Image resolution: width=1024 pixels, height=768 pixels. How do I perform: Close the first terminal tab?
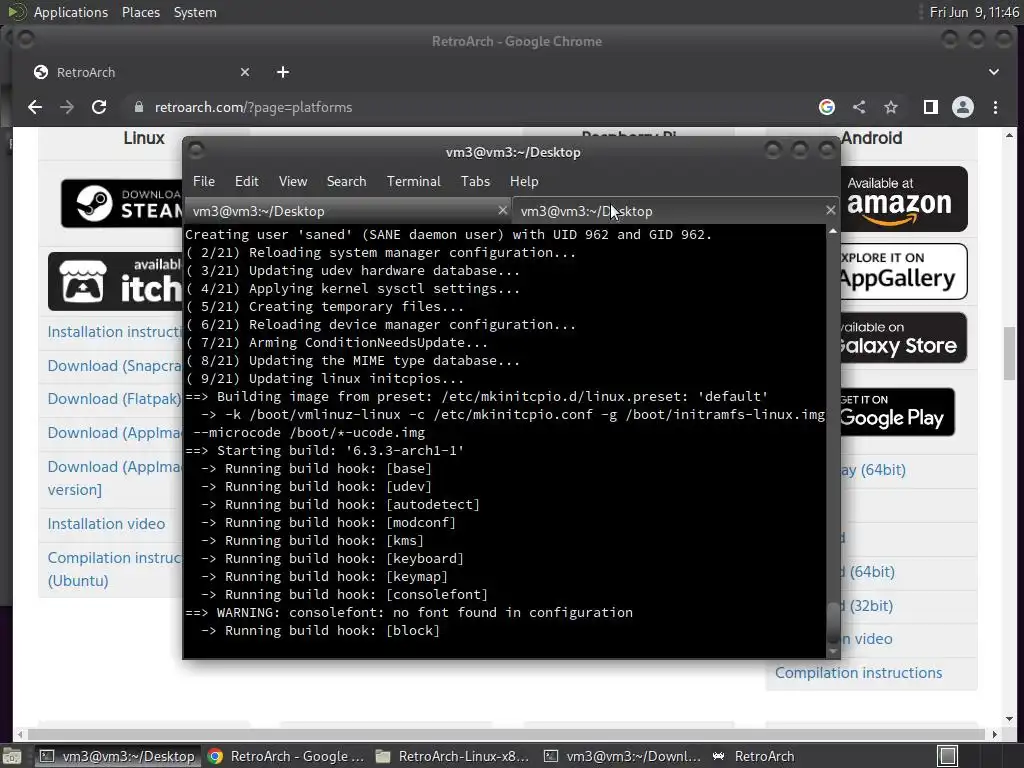[502, 210]
